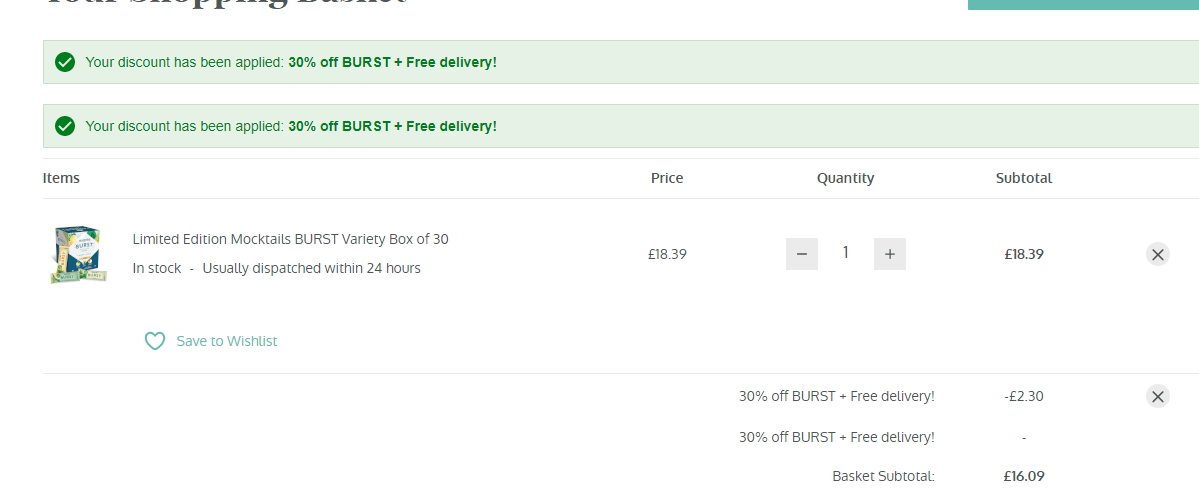Click the quantity field showing 1

click(x=846, y=253)
